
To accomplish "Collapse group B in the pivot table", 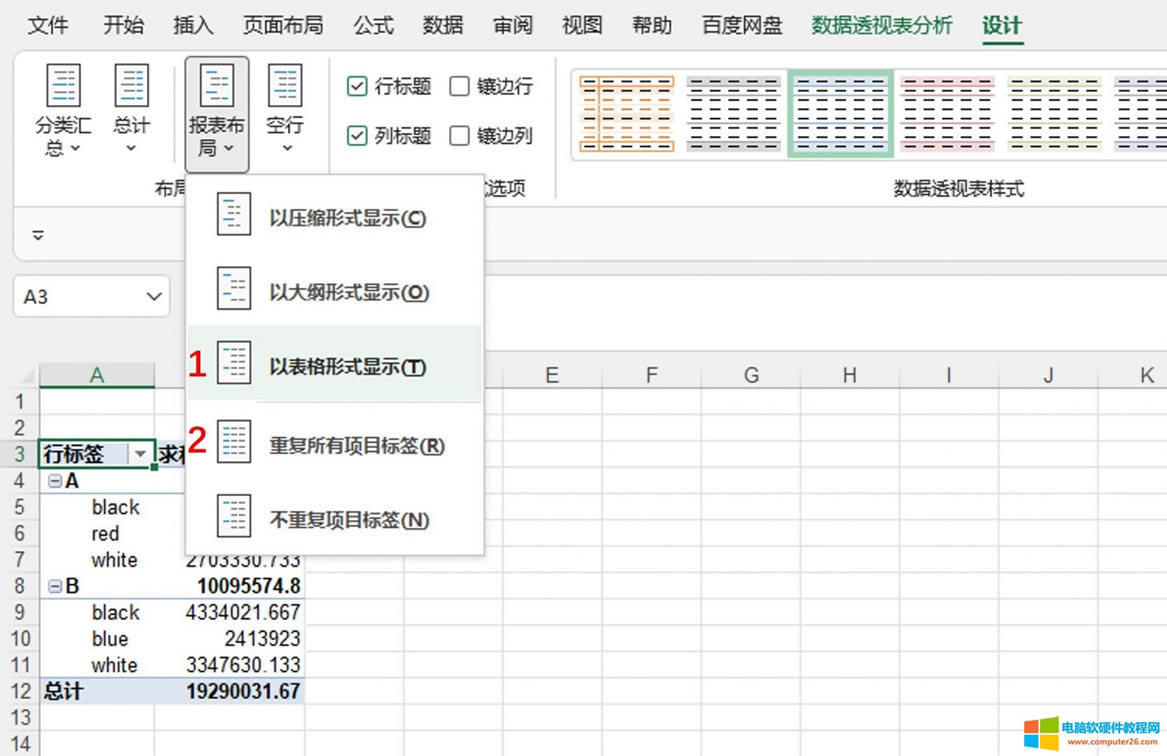I will point(56,586).
